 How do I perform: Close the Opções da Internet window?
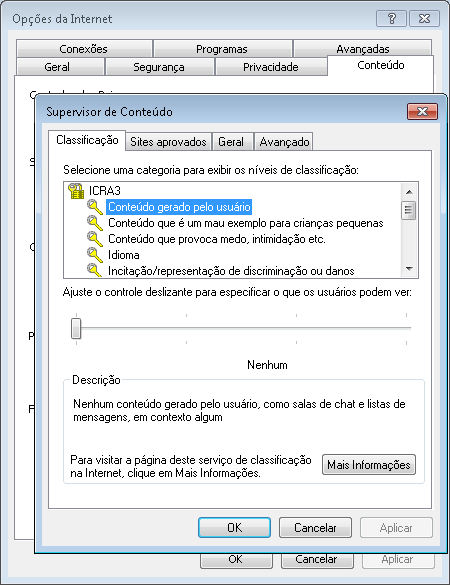tap(424, 19)
